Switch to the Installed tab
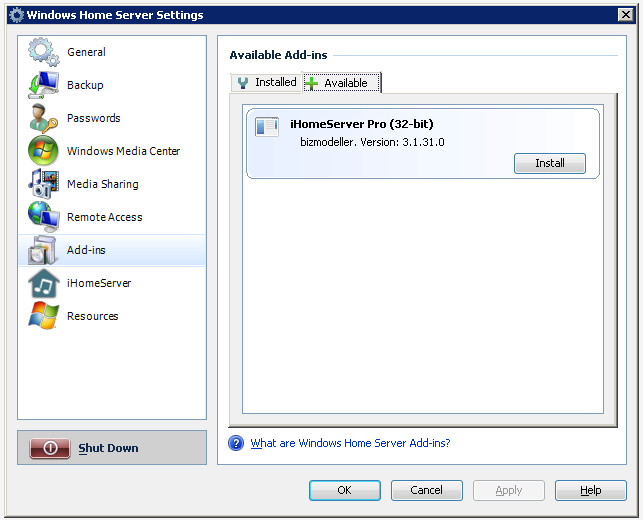The height and width of the screenshot is (520, 643). (x=266, y=82)
